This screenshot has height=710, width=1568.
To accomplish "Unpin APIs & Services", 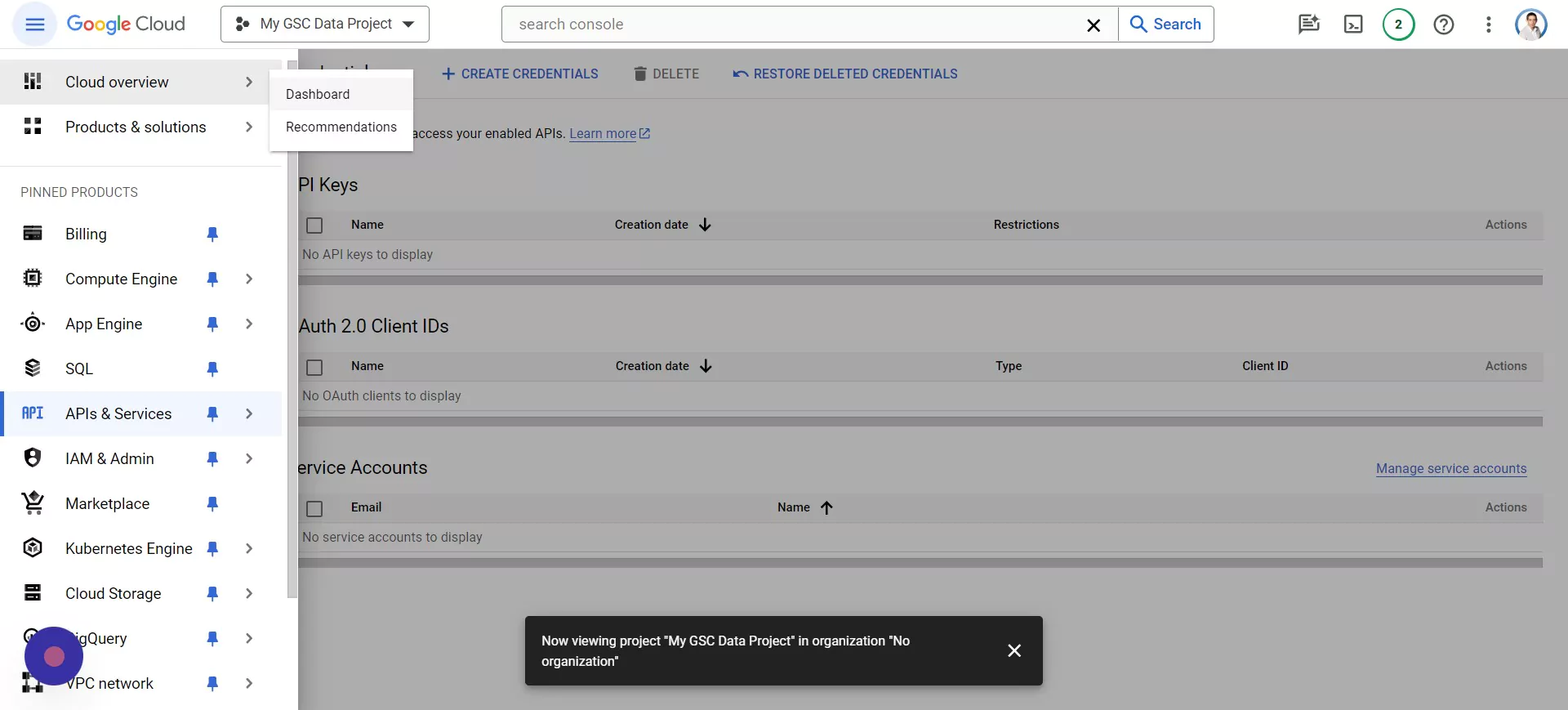I will (x=212, y=414).
